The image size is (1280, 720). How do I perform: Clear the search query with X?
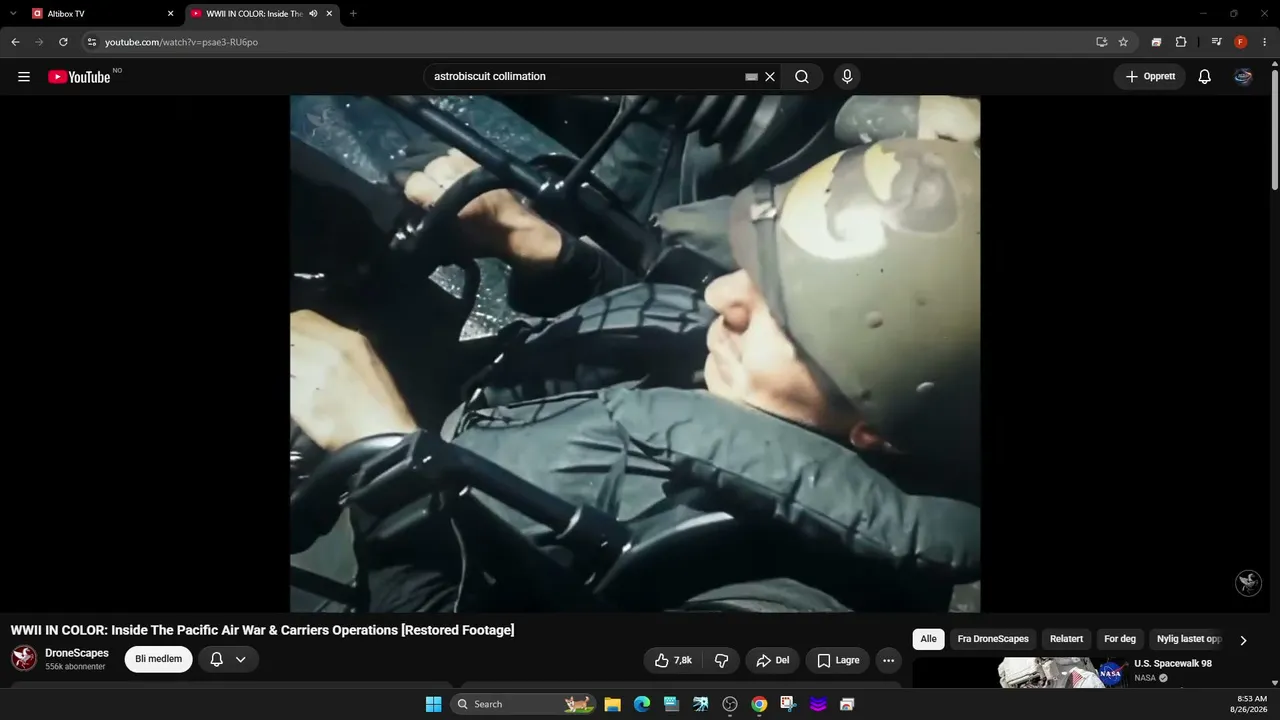point(770,77)
